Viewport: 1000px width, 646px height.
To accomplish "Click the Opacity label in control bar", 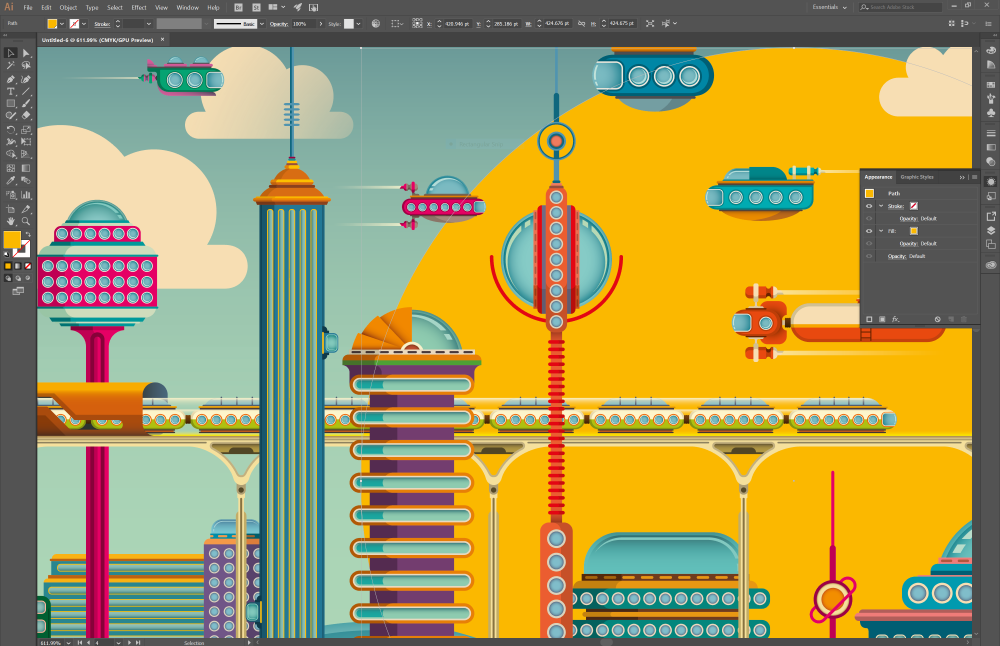I will click(x=279, y=24).
